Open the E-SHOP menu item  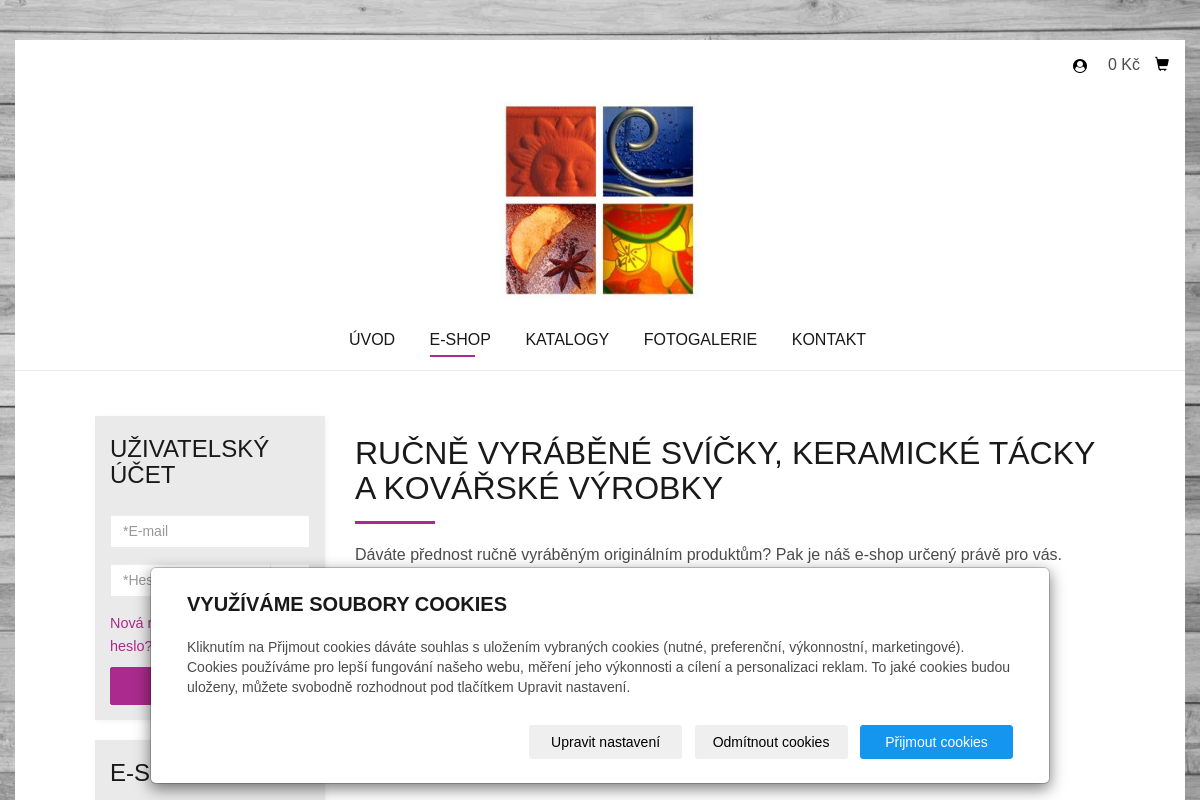point(460,340)
